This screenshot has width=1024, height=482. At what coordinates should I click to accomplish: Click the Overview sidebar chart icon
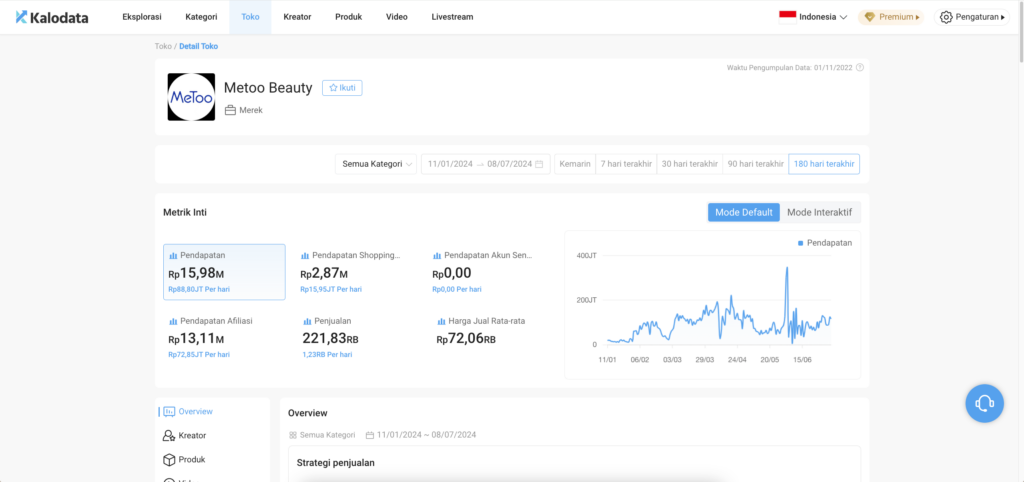pyautogui.click(x=169, y=411)
